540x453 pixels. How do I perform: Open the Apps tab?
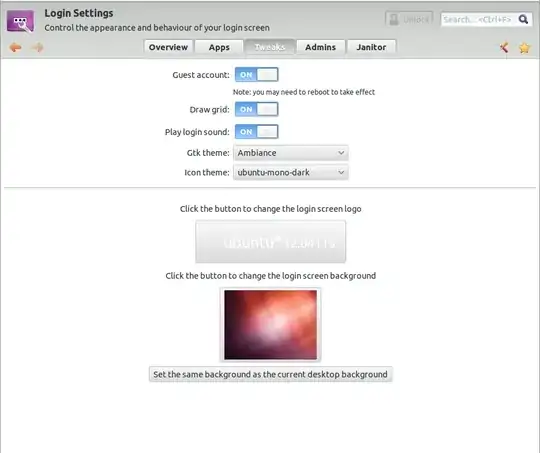tap(219, 47)
